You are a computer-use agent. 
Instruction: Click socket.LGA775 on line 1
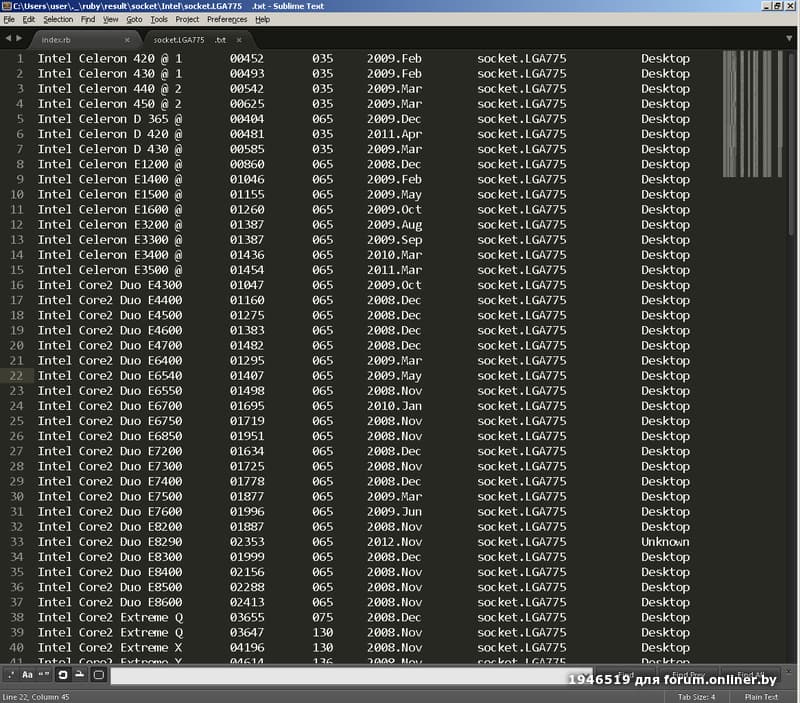click(521, 59)
